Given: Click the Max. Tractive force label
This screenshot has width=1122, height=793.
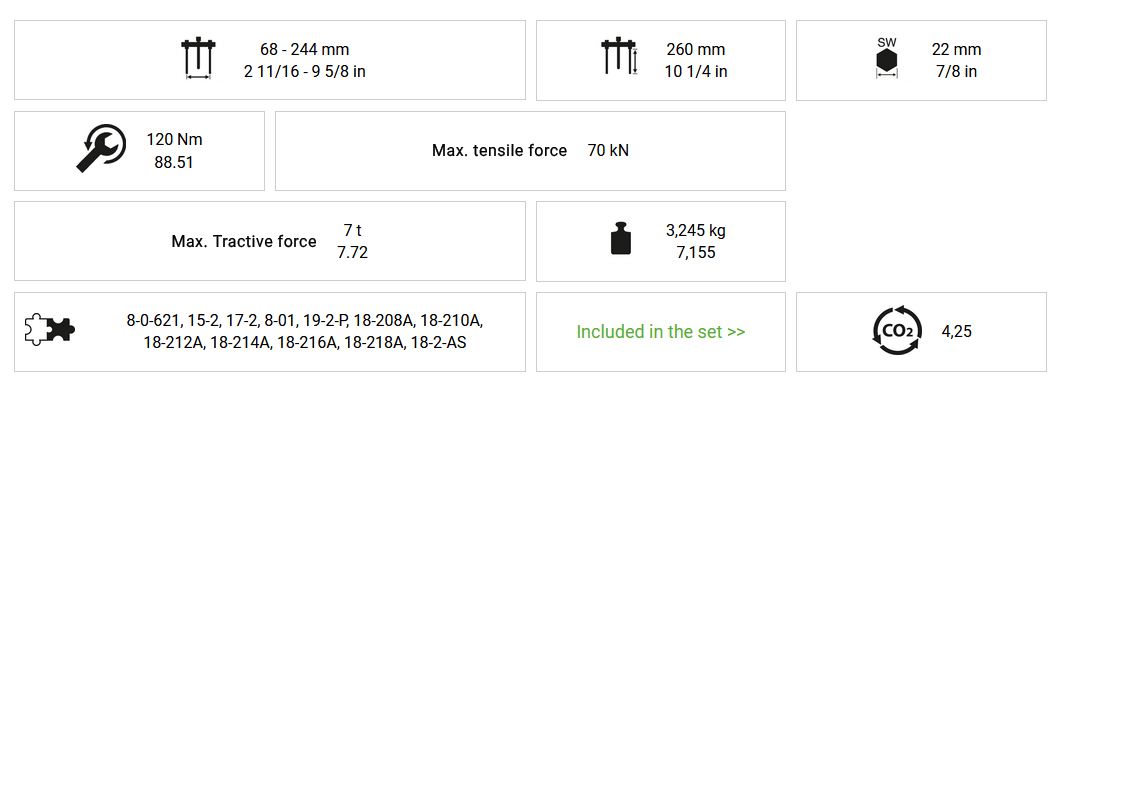Looking at the screenshot, I should 244,241.
